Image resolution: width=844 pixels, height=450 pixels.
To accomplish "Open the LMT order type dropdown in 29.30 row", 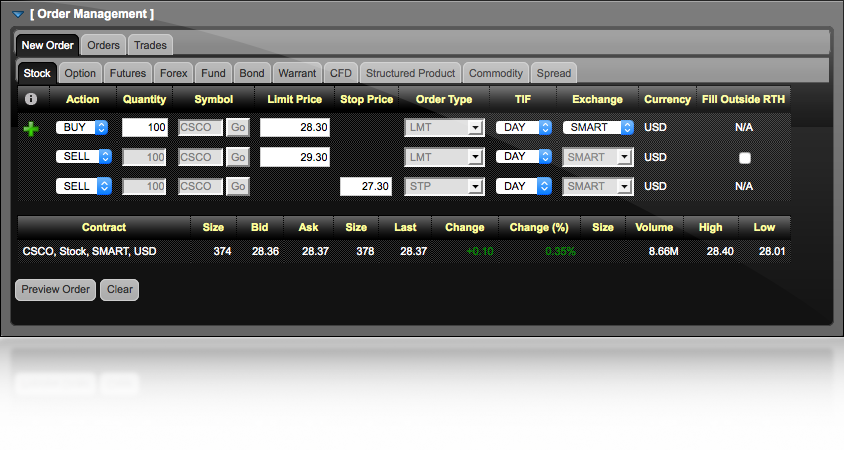I will tap(444, 157).
